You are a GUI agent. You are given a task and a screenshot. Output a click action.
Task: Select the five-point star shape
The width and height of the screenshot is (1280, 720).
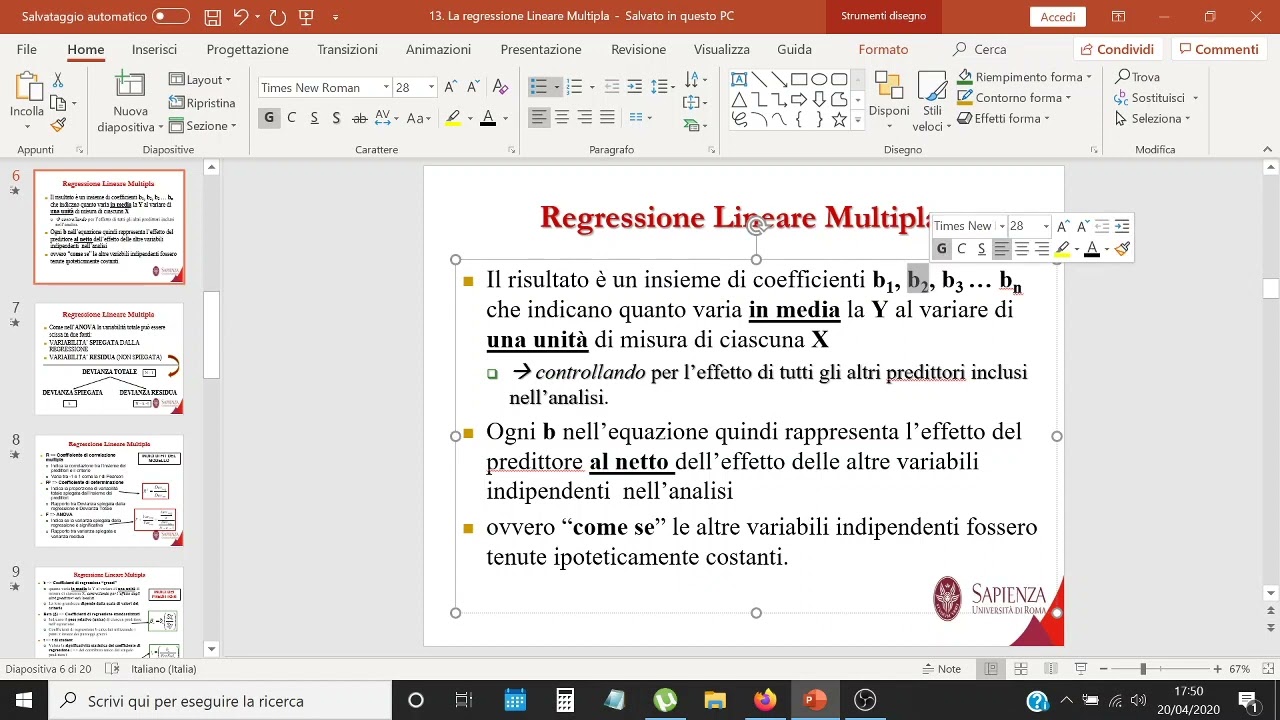[x=839, y=119]
